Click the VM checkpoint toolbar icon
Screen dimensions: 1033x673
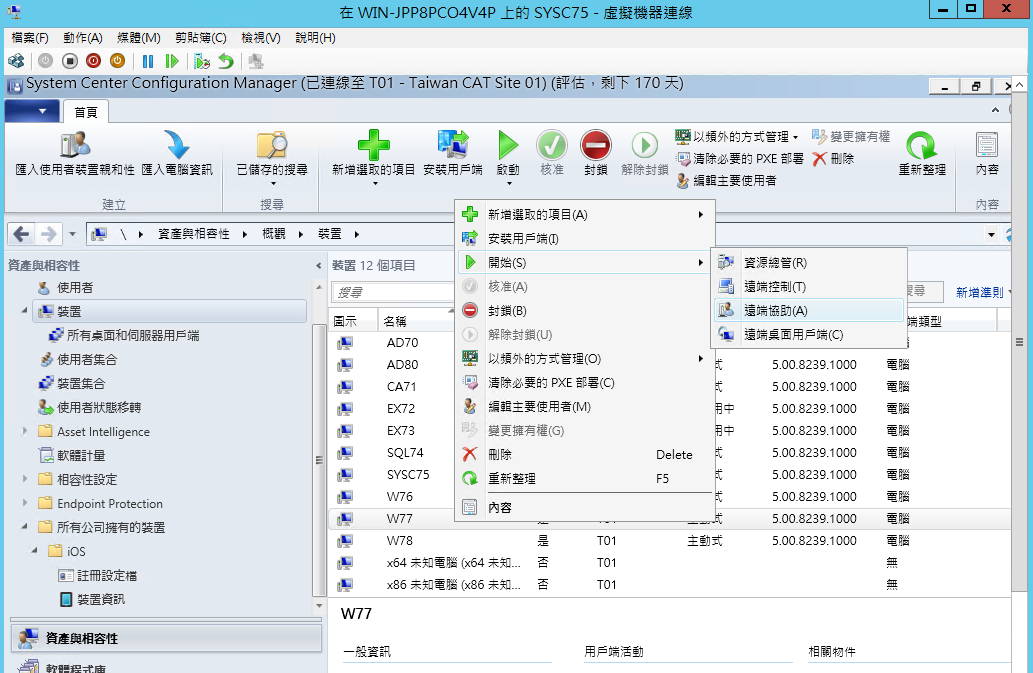pos(202,61)
